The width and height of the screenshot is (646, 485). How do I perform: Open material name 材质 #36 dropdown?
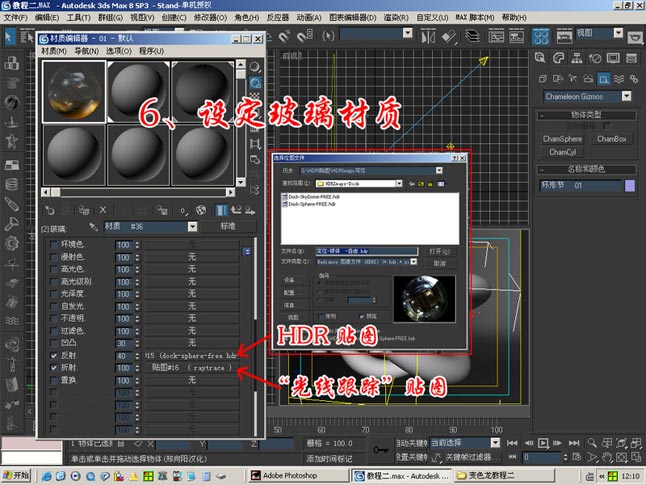point(192,227)
